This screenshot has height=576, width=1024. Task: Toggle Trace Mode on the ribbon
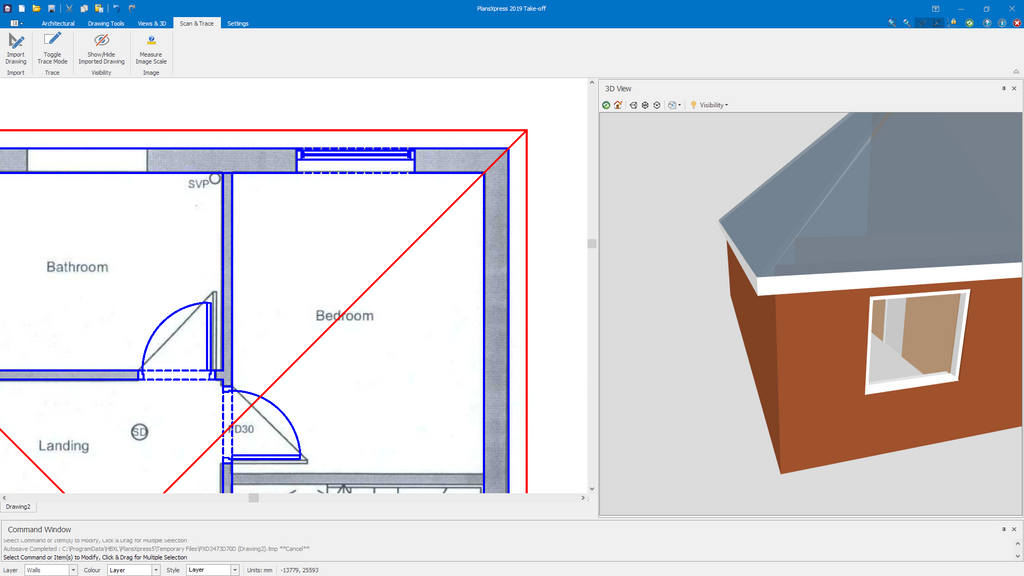click(52, 47)
